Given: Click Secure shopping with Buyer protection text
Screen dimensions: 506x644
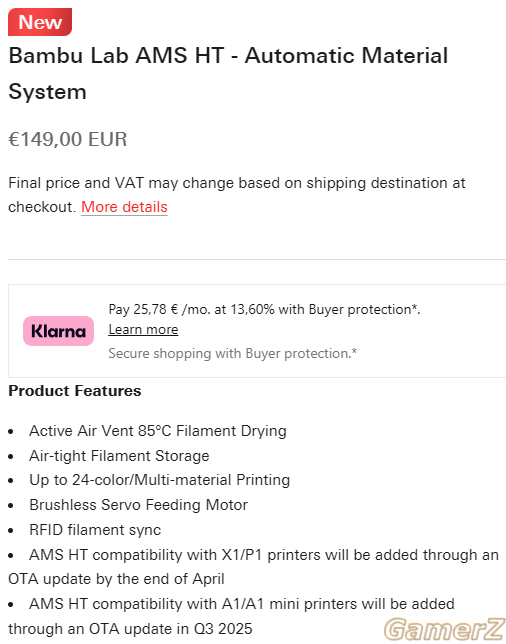Looking at the screenshot, I should pos(232,353).
